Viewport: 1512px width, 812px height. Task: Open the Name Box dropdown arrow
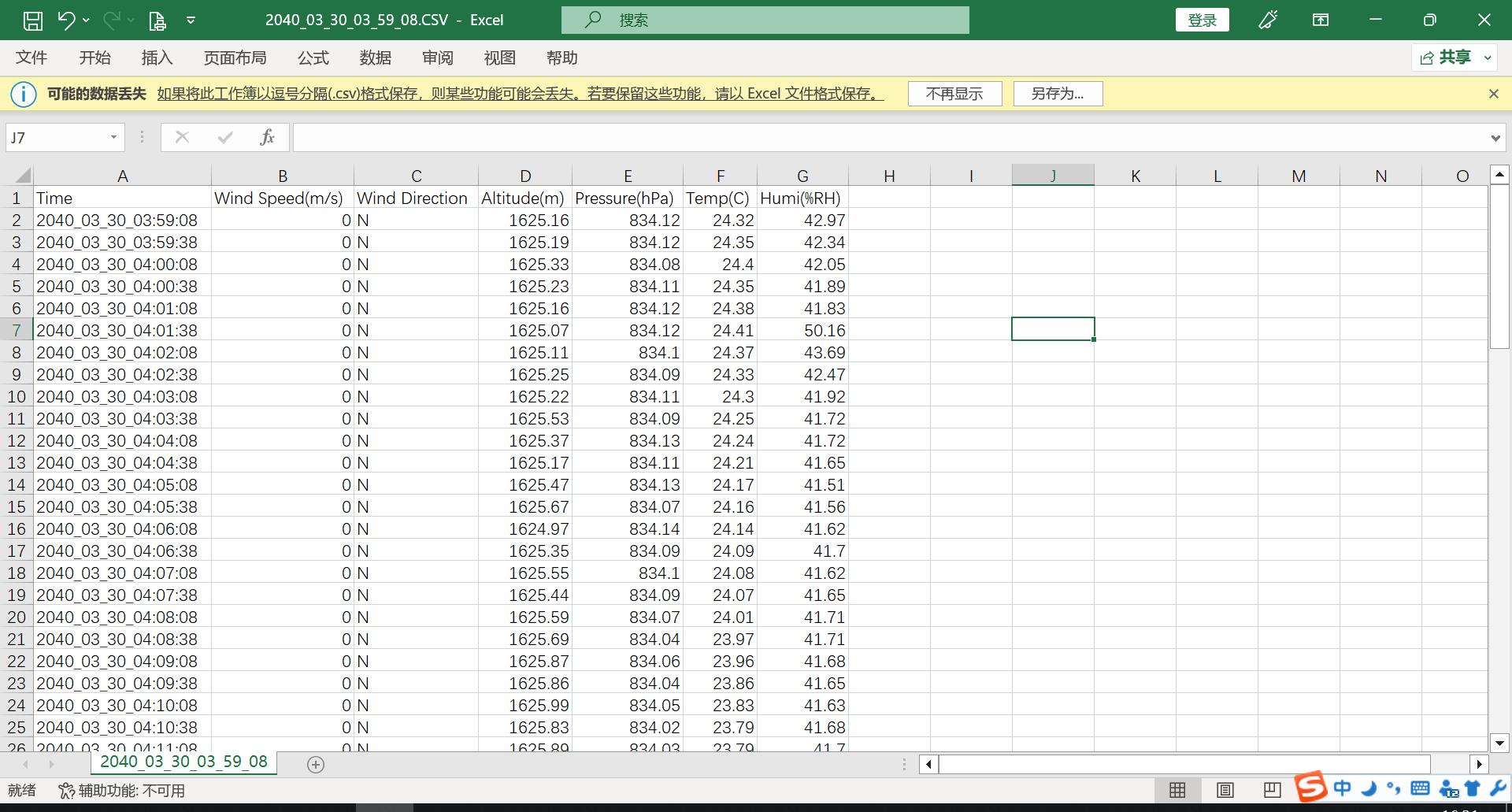click(x=113, y=138)
